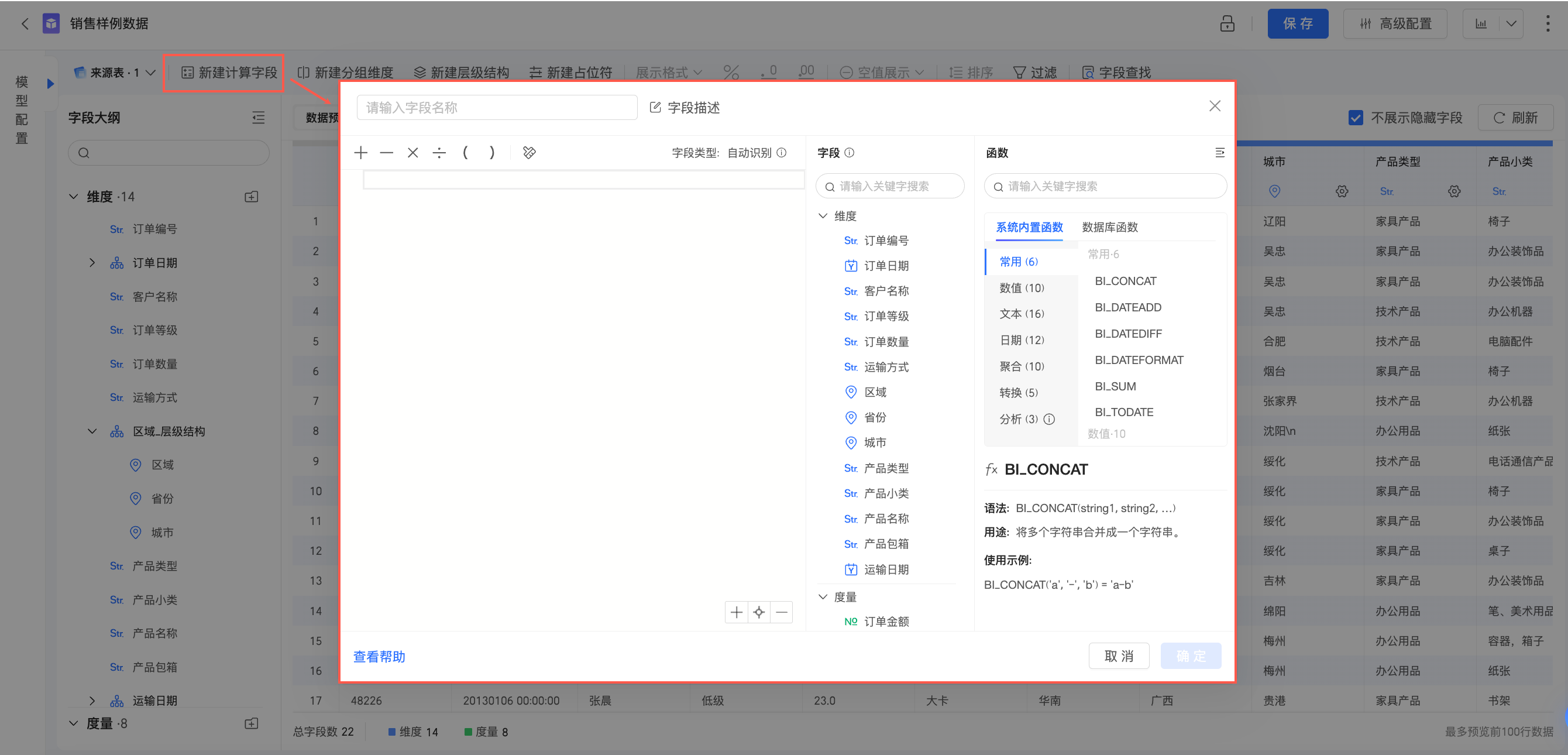Open 空值展示 dropdown

click(881, 73)
